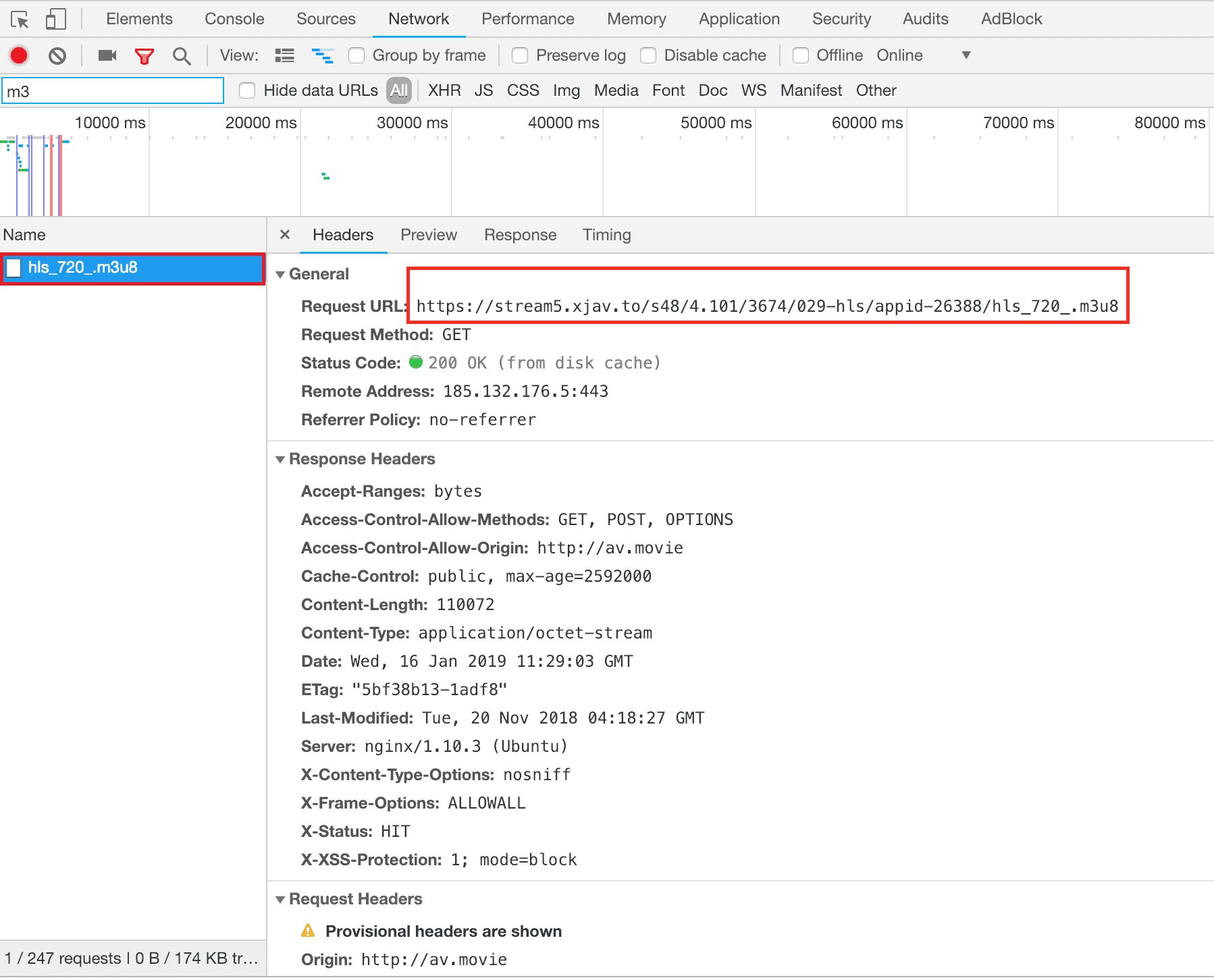
Task: Collapse the General section
Action: click(x=280, y=274)
